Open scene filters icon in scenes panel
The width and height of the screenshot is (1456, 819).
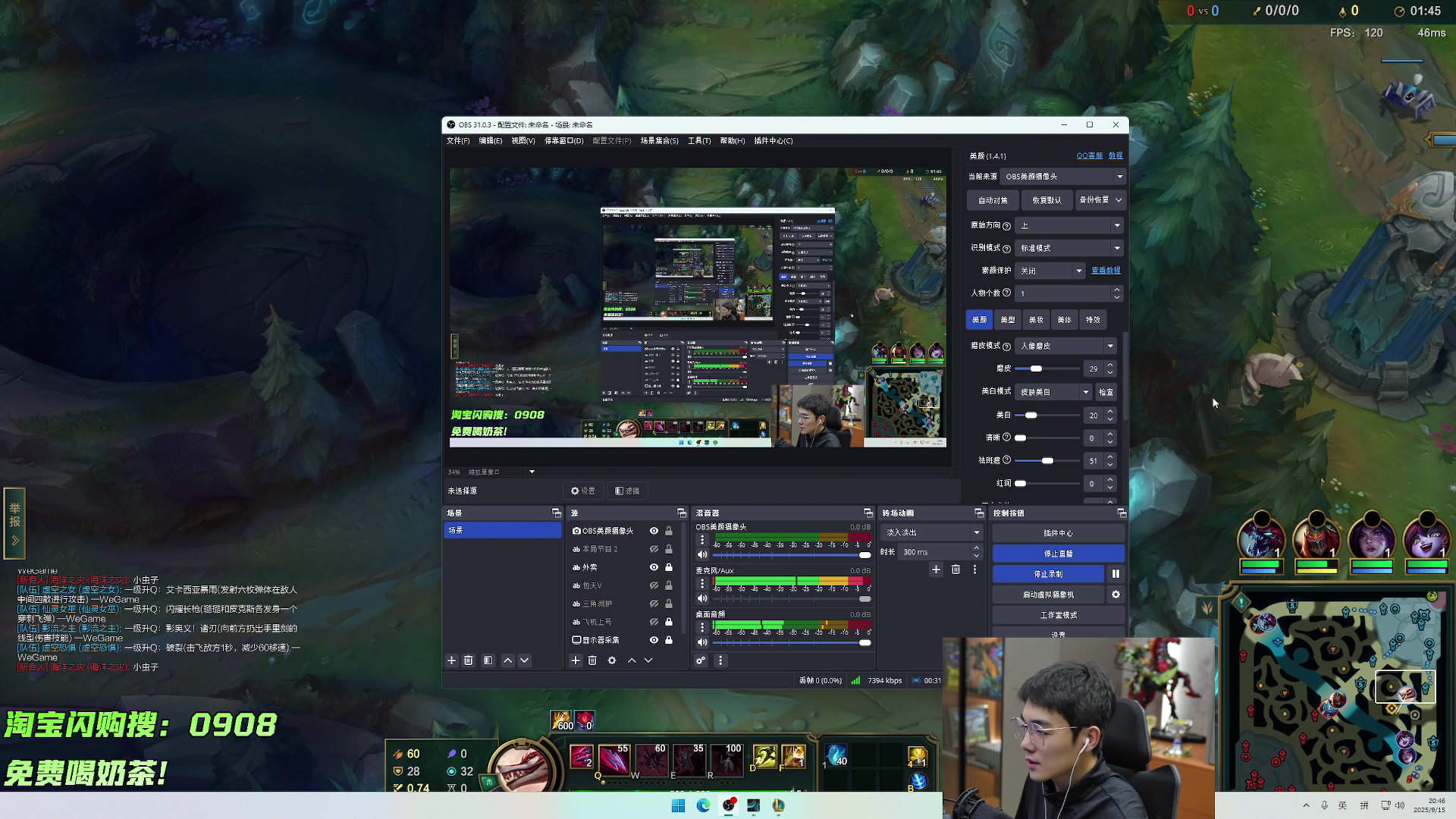[x=488, y=661]
